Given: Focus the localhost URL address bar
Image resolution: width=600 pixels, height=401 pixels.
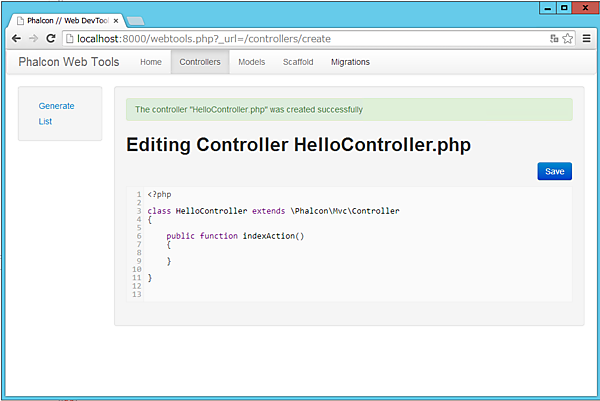Looking at the screenshot, I should click(300, 38).
